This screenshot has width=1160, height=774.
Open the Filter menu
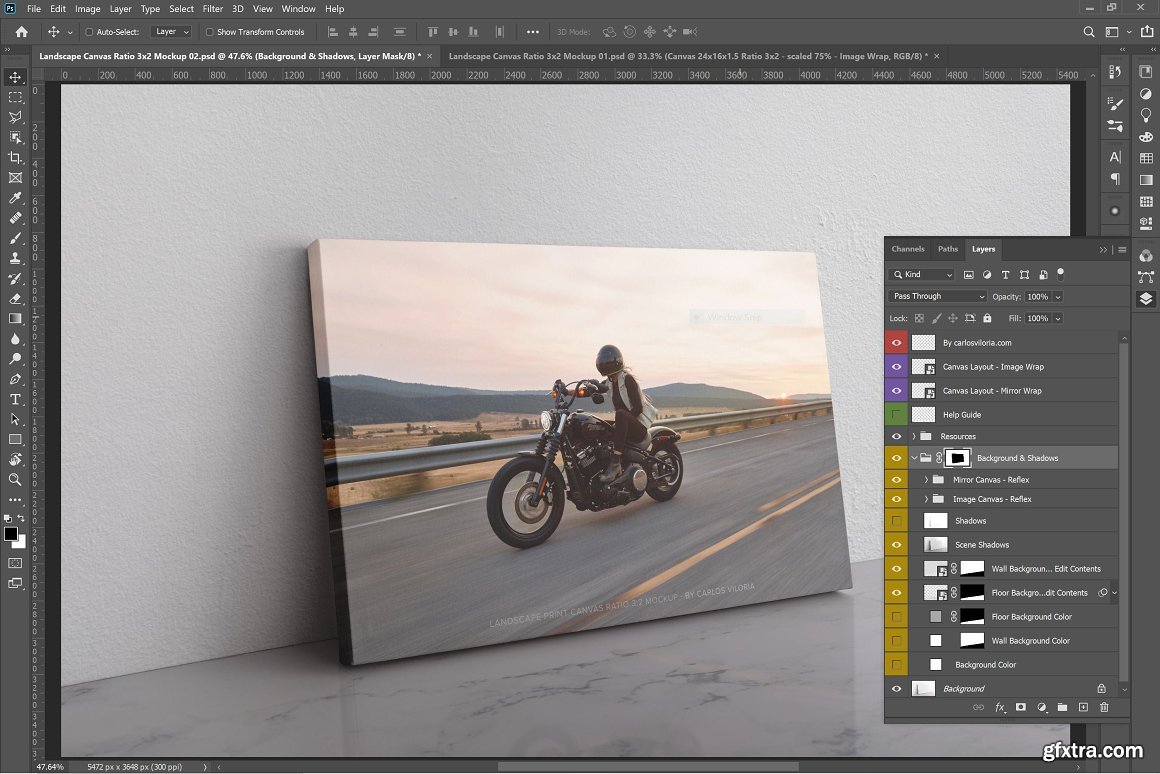[x=212, y=9]
